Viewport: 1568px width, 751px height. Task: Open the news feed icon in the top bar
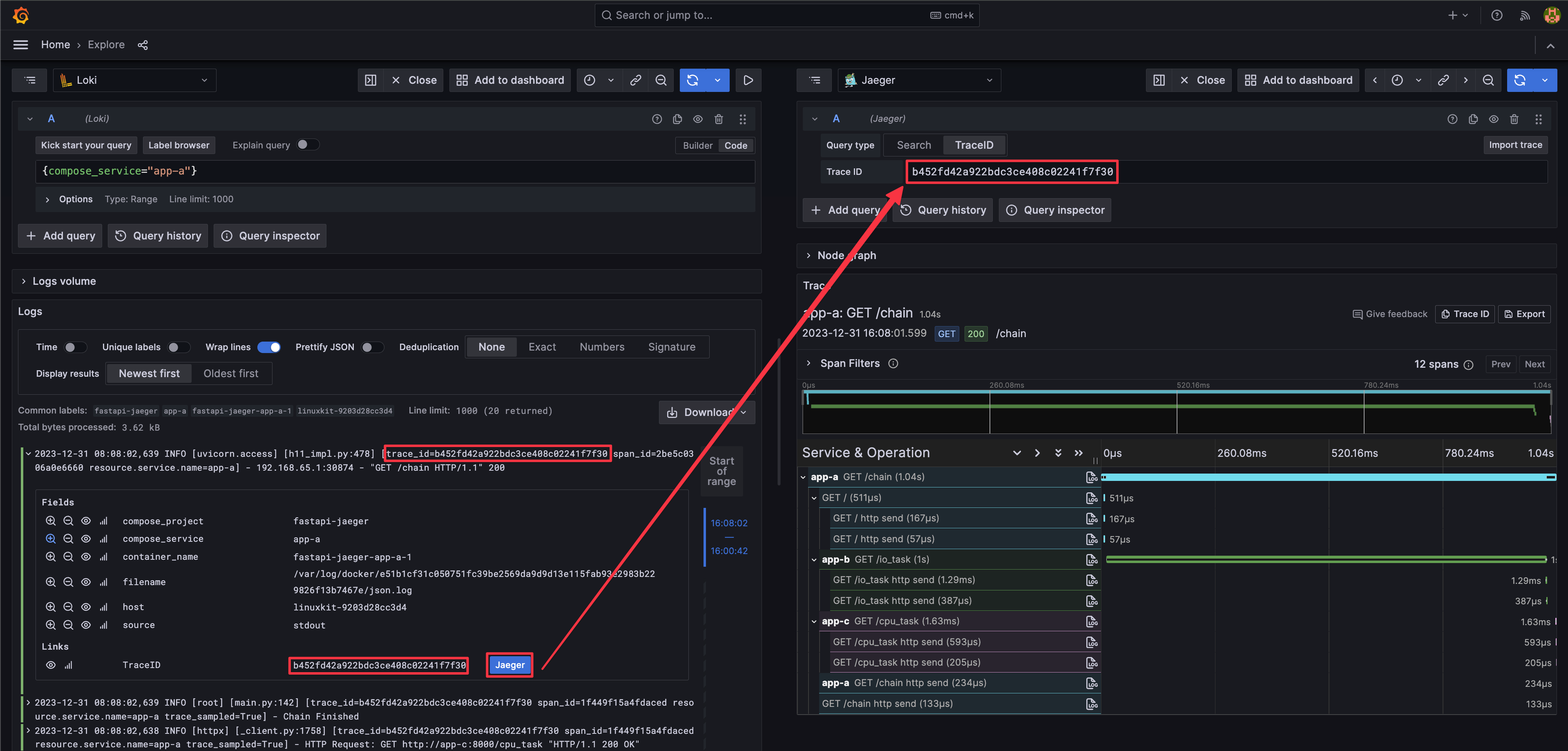tap(1524, 15)
